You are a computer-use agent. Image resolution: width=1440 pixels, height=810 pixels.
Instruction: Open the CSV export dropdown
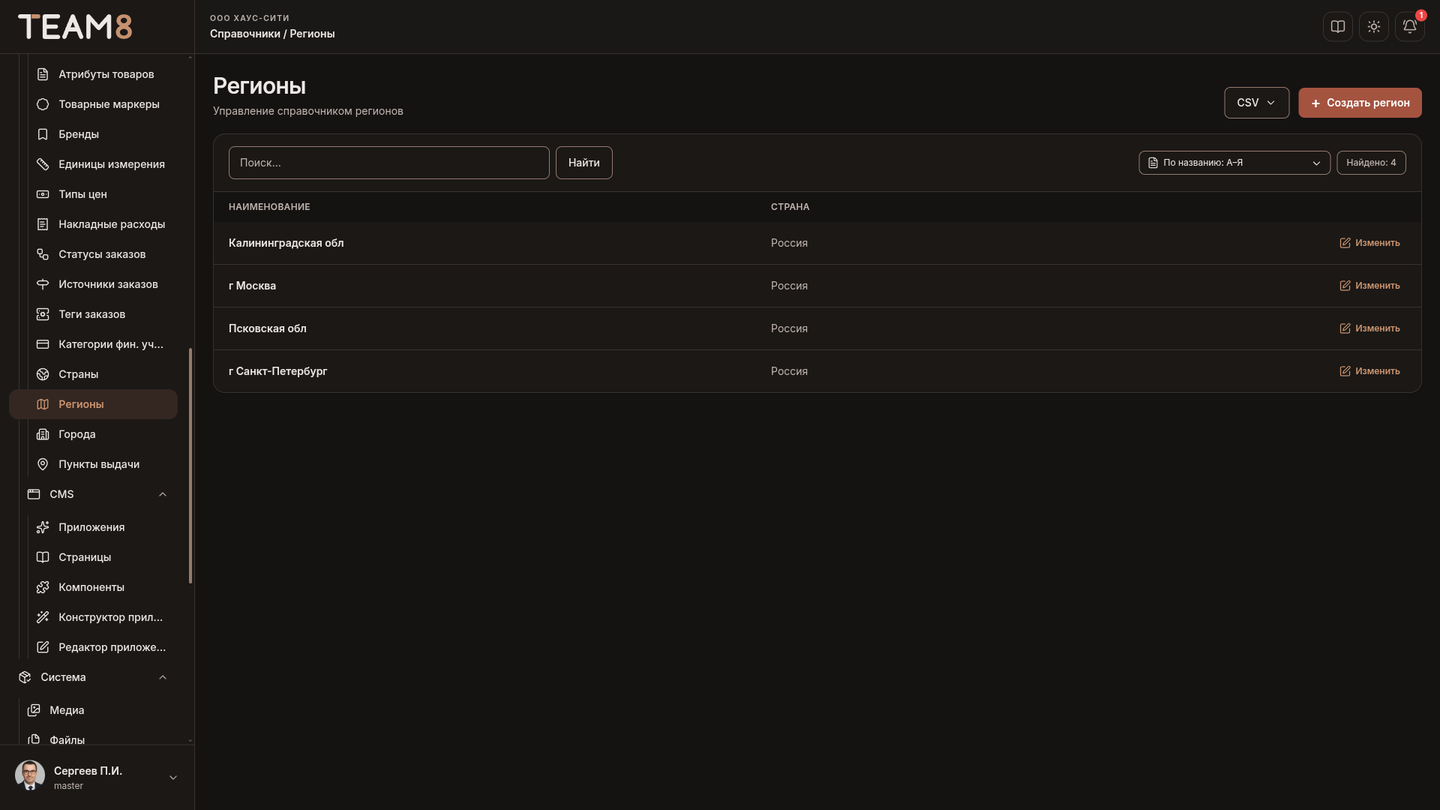point(1257,103)
